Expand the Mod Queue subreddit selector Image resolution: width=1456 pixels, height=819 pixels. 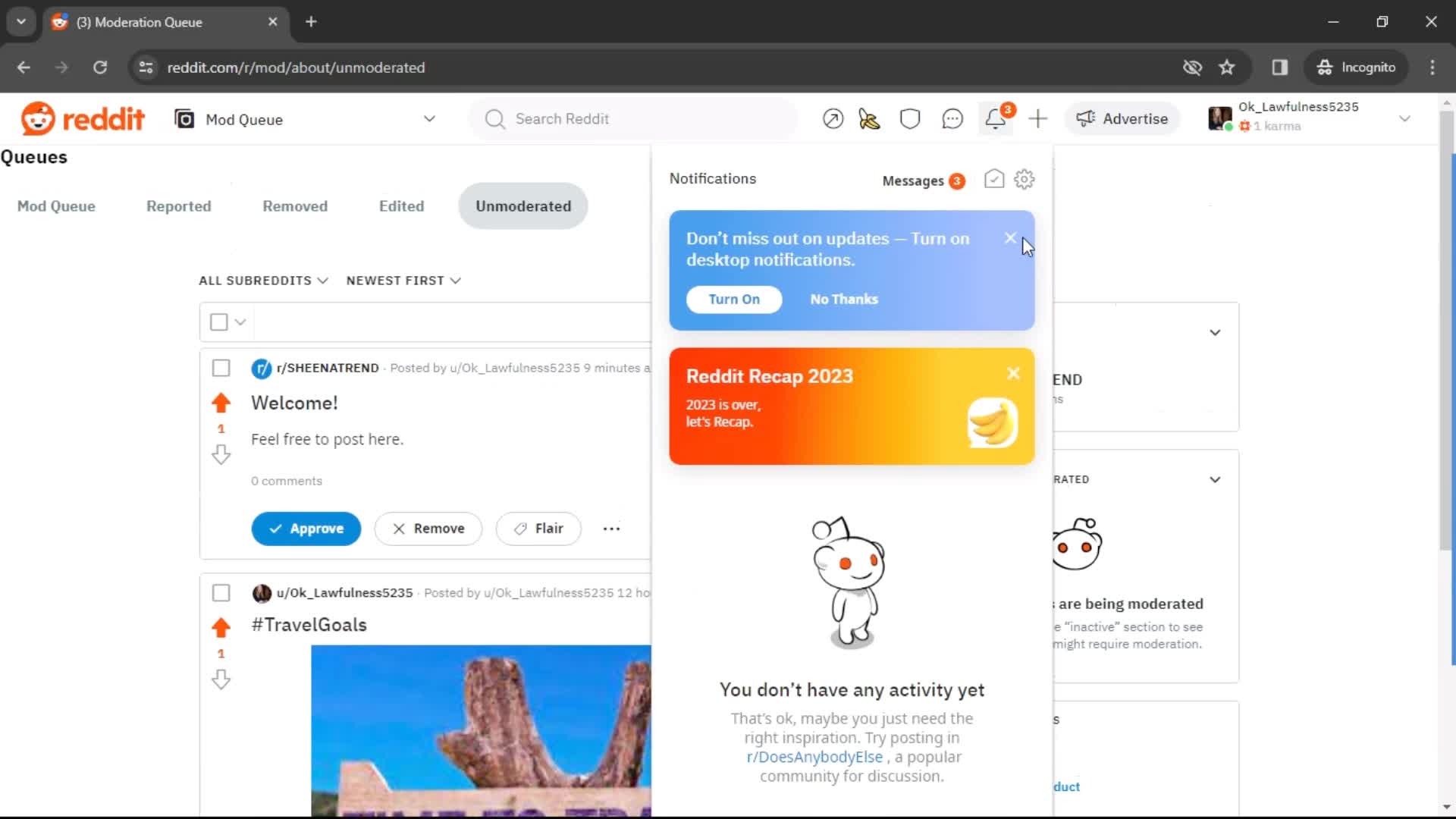coord(429,119)
